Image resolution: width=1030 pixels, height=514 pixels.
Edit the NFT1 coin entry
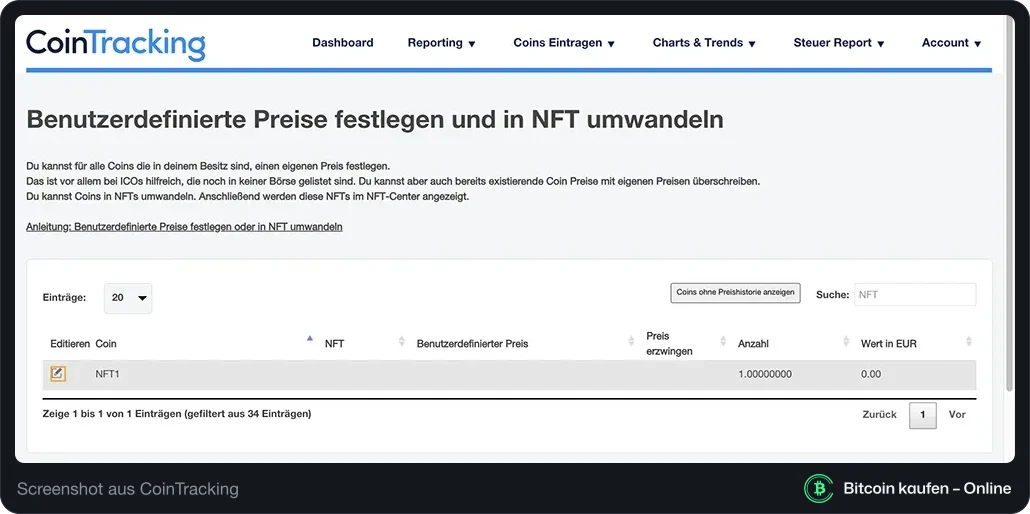tap(58, 374)
